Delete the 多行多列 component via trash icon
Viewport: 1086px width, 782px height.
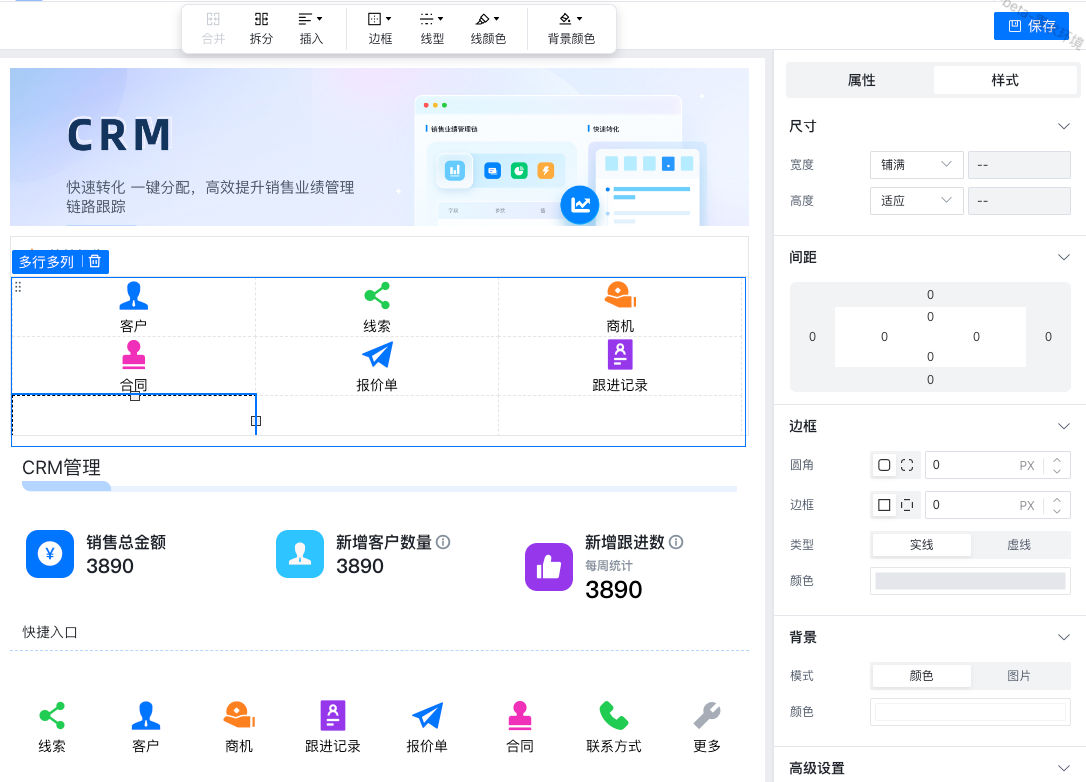pos(95,261)
